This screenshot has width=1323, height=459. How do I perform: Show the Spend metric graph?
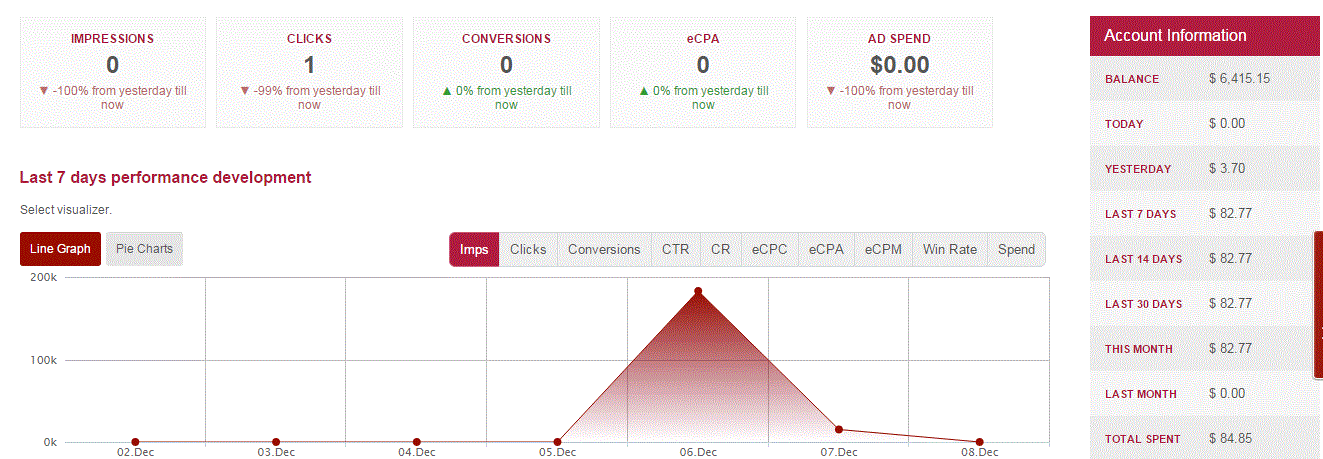(1016, 249)
